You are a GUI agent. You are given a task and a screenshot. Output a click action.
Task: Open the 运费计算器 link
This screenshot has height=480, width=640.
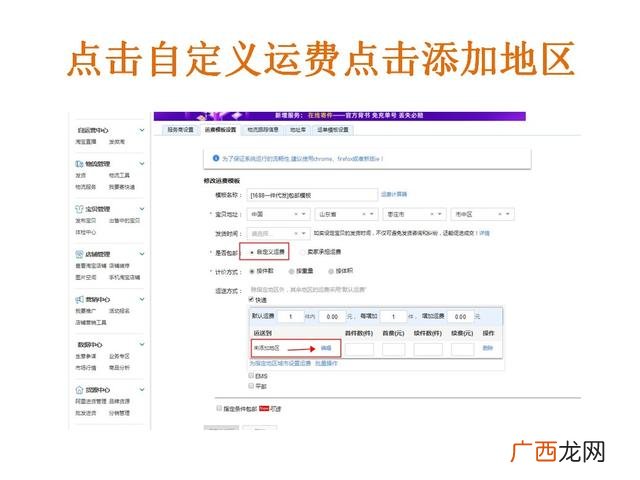394,194
